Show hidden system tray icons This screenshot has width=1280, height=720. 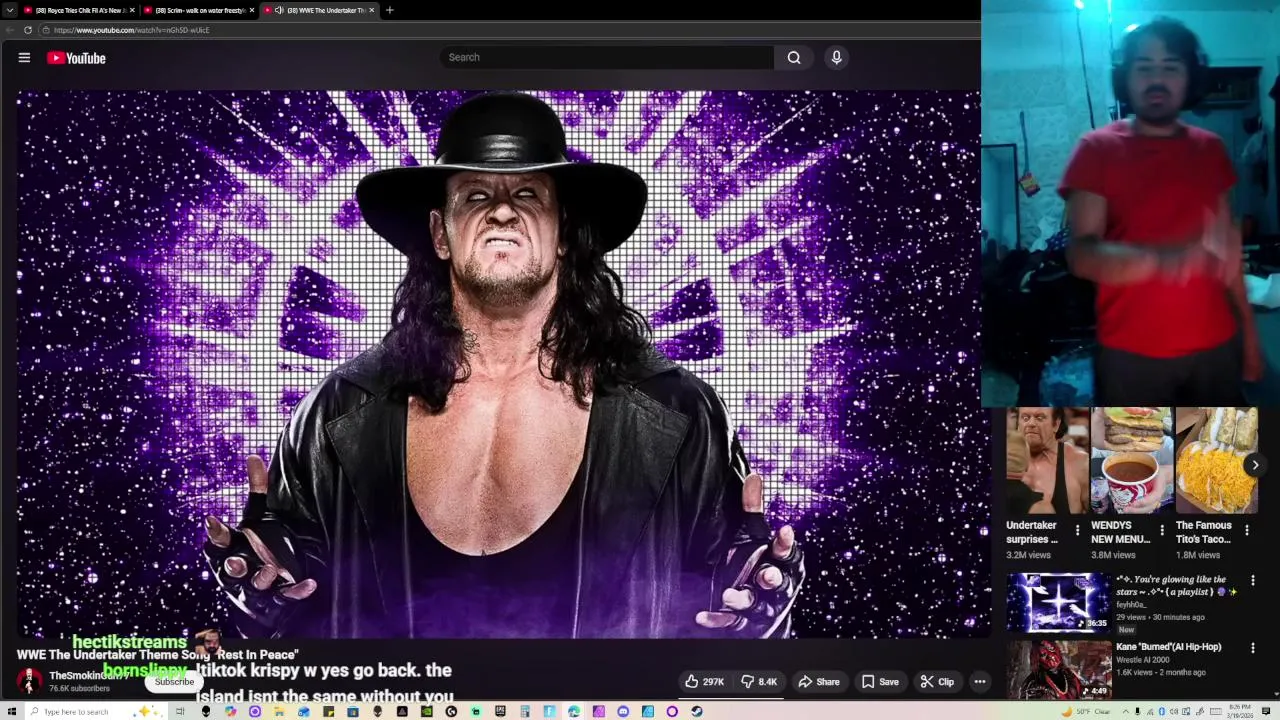[x=1126, y=711]
